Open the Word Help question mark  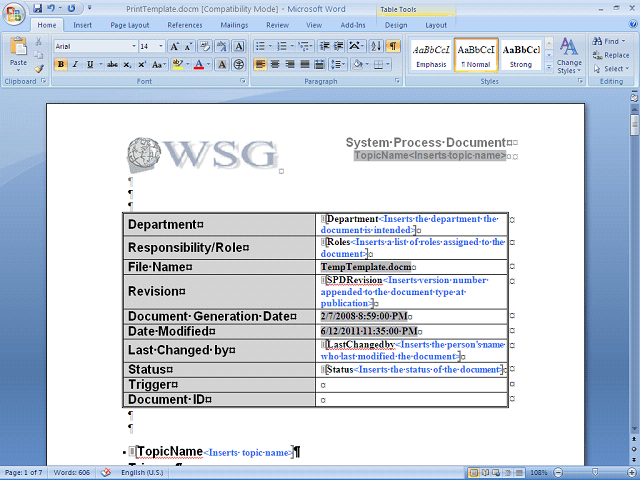(633, 24)
